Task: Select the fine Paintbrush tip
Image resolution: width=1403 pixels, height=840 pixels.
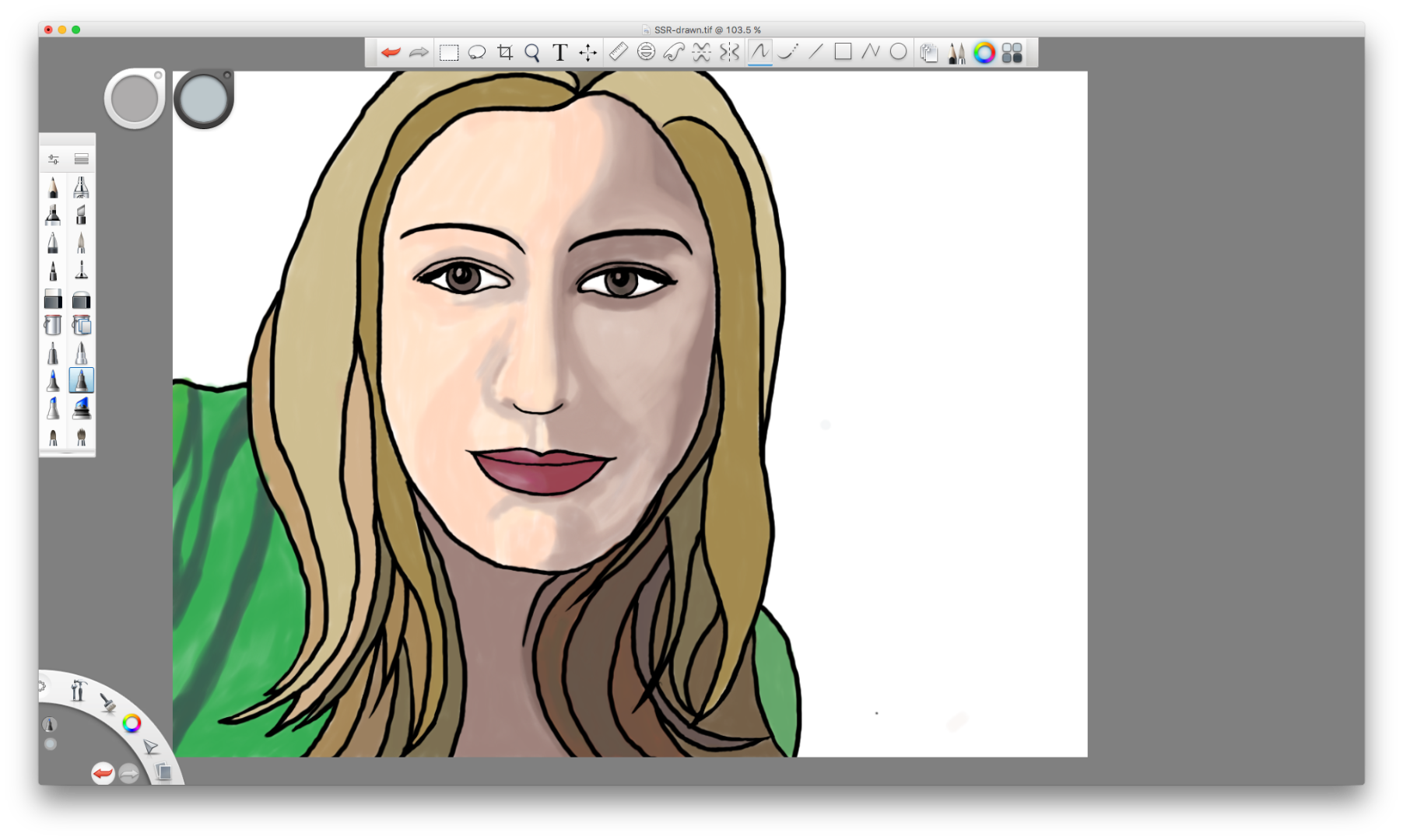Action: point(81,243)
